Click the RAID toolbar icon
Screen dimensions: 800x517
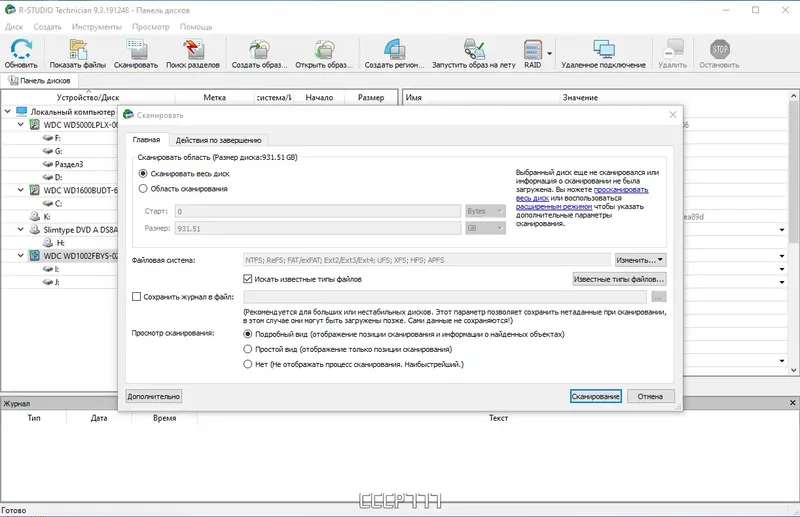tap(533, 50)
